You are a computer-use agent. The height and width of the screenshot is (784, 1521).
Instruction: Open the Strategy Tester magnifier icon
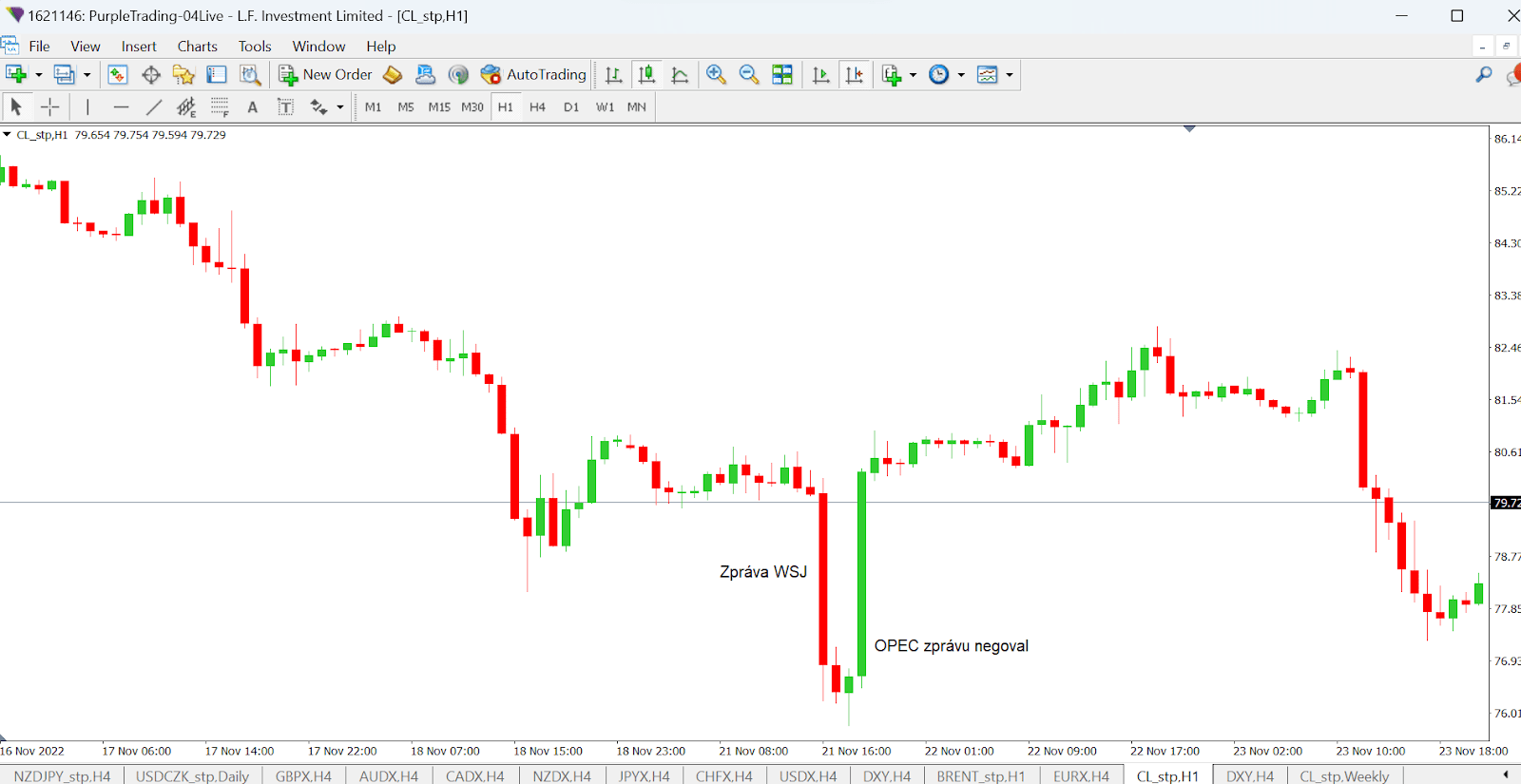click(250, 75)
